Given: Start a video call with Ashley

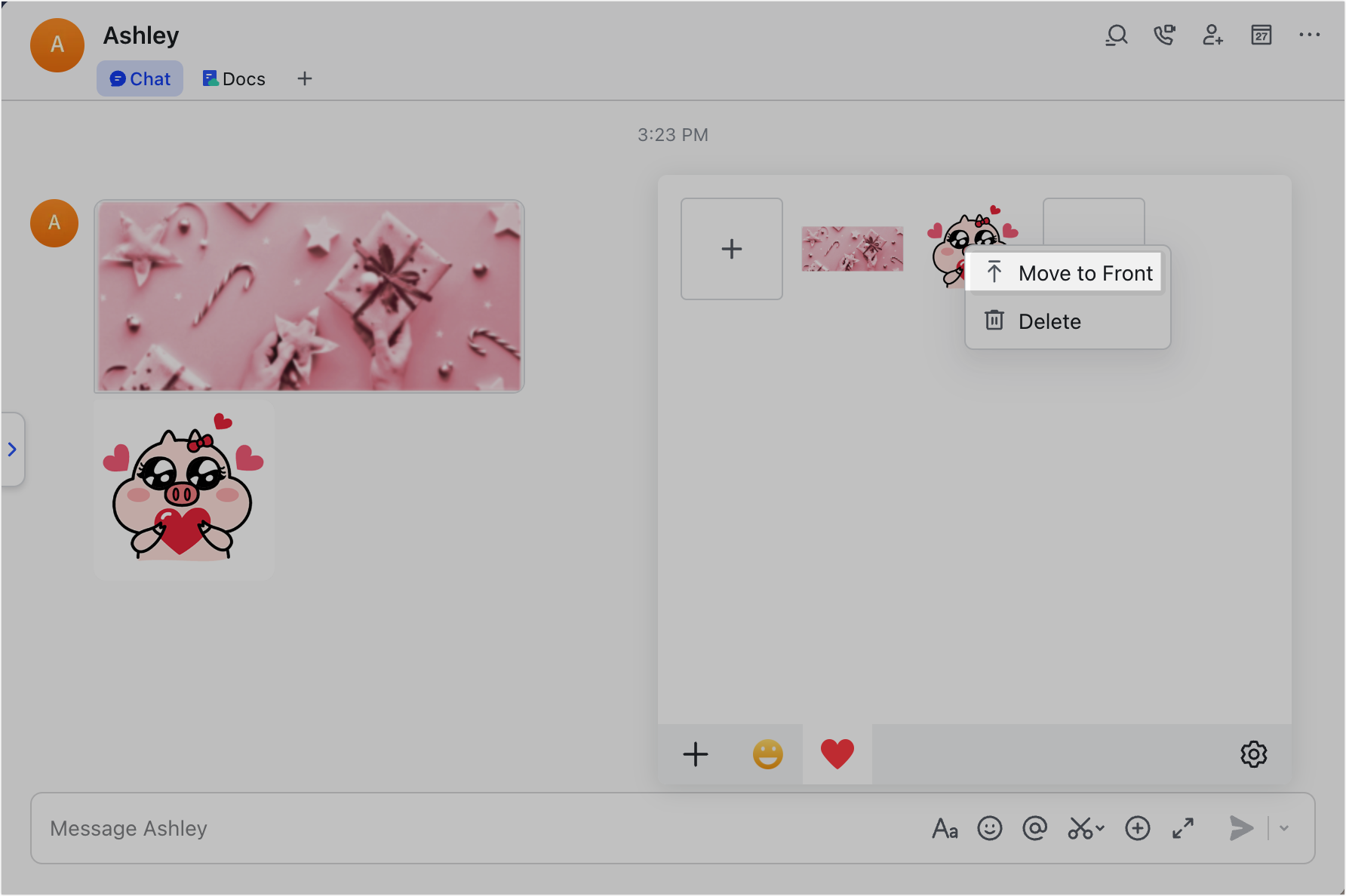Looking at the screenshot, I should [1164, 35].
